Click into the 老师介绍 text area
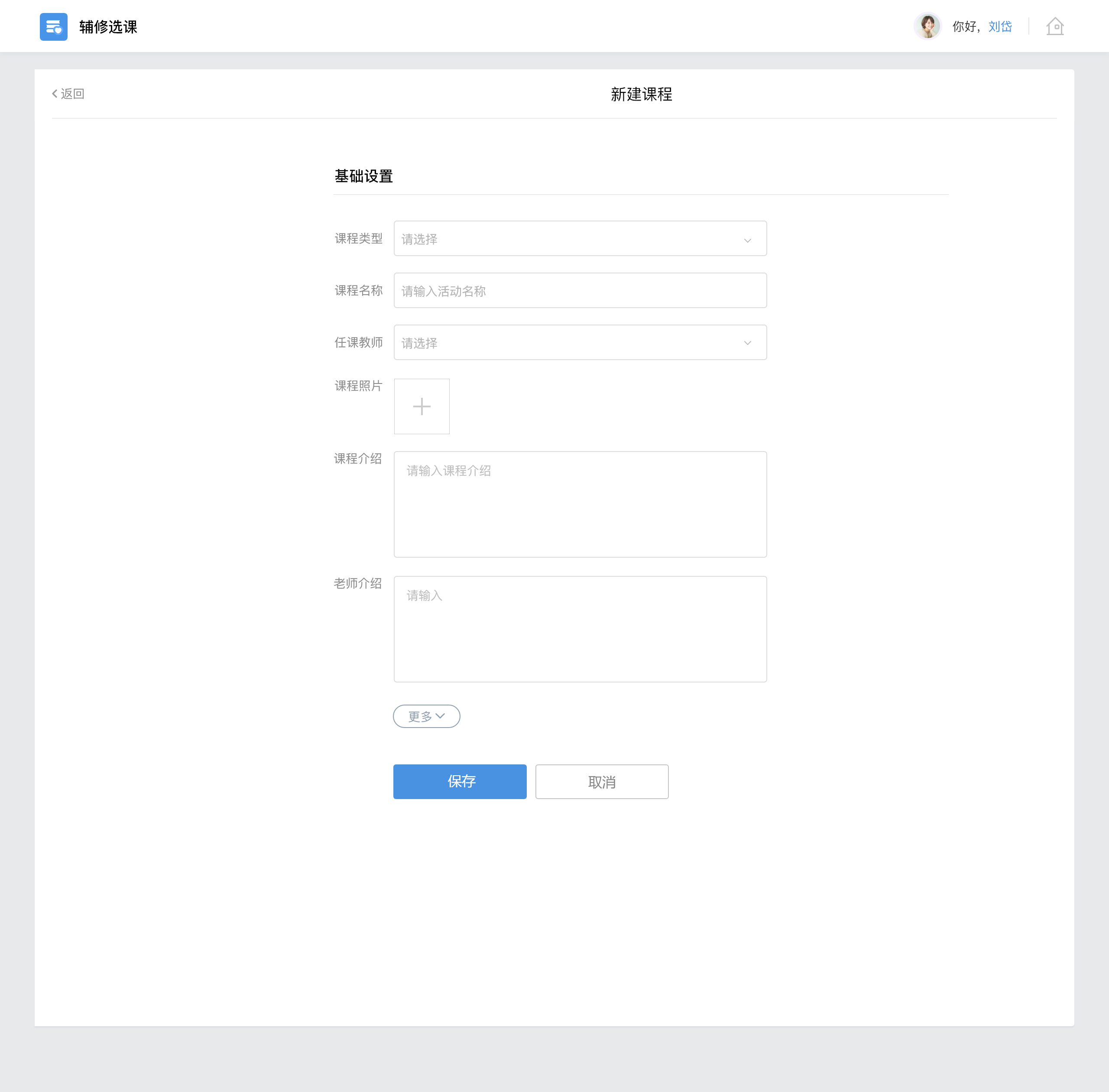The width and height of the screenshot is (1109, 1092). point(580,629)
